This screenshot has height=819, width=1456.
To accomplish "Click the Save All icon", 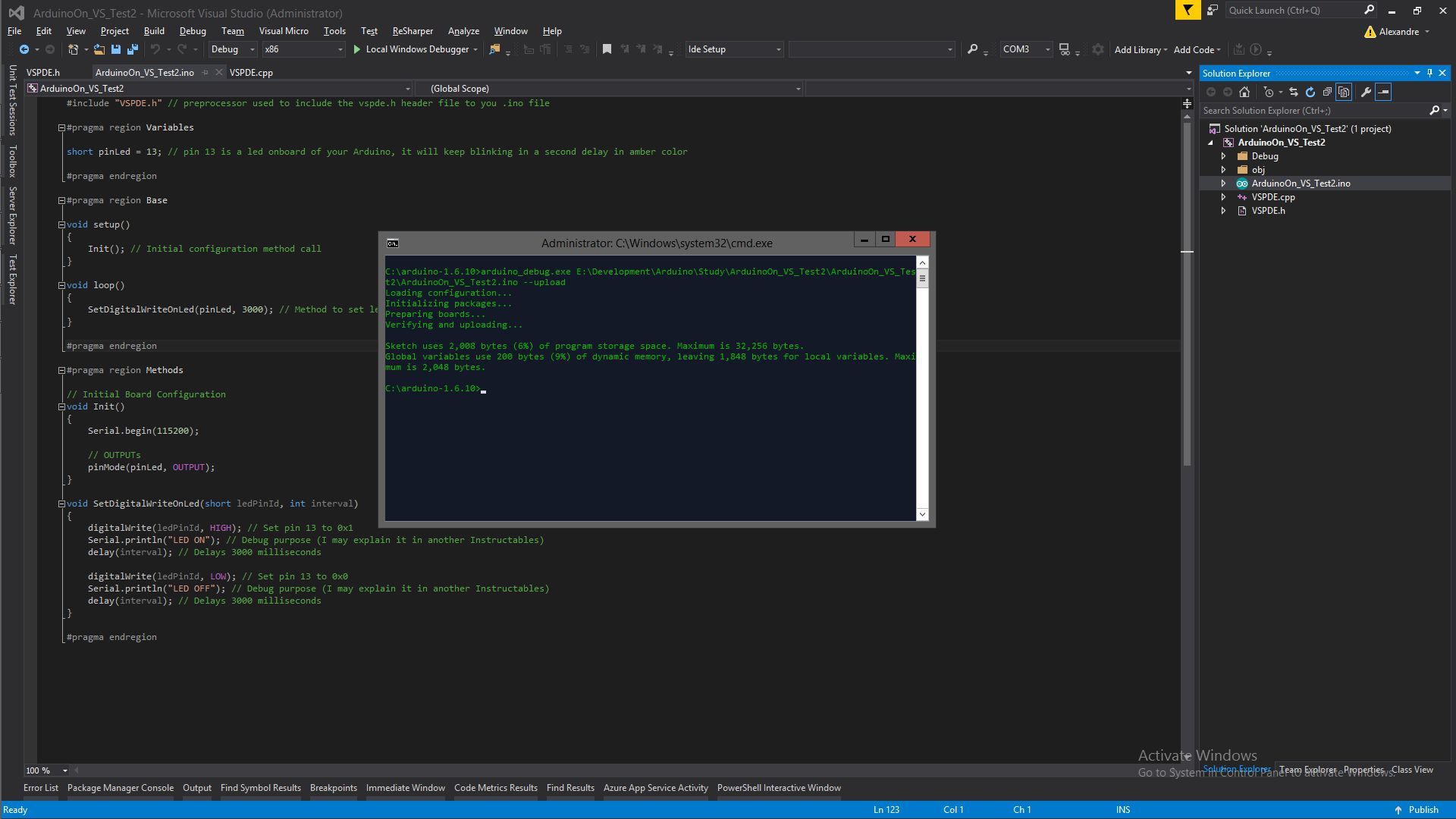I will tap(133, 49).
